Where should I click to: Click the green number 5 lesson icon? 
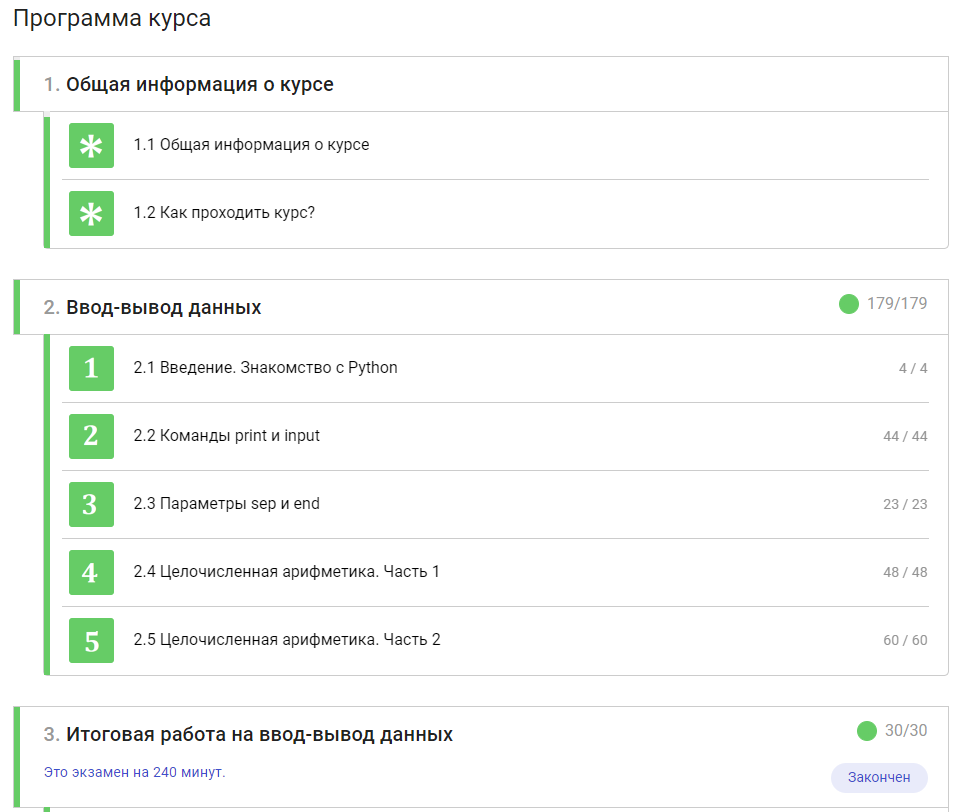[91, 640]
